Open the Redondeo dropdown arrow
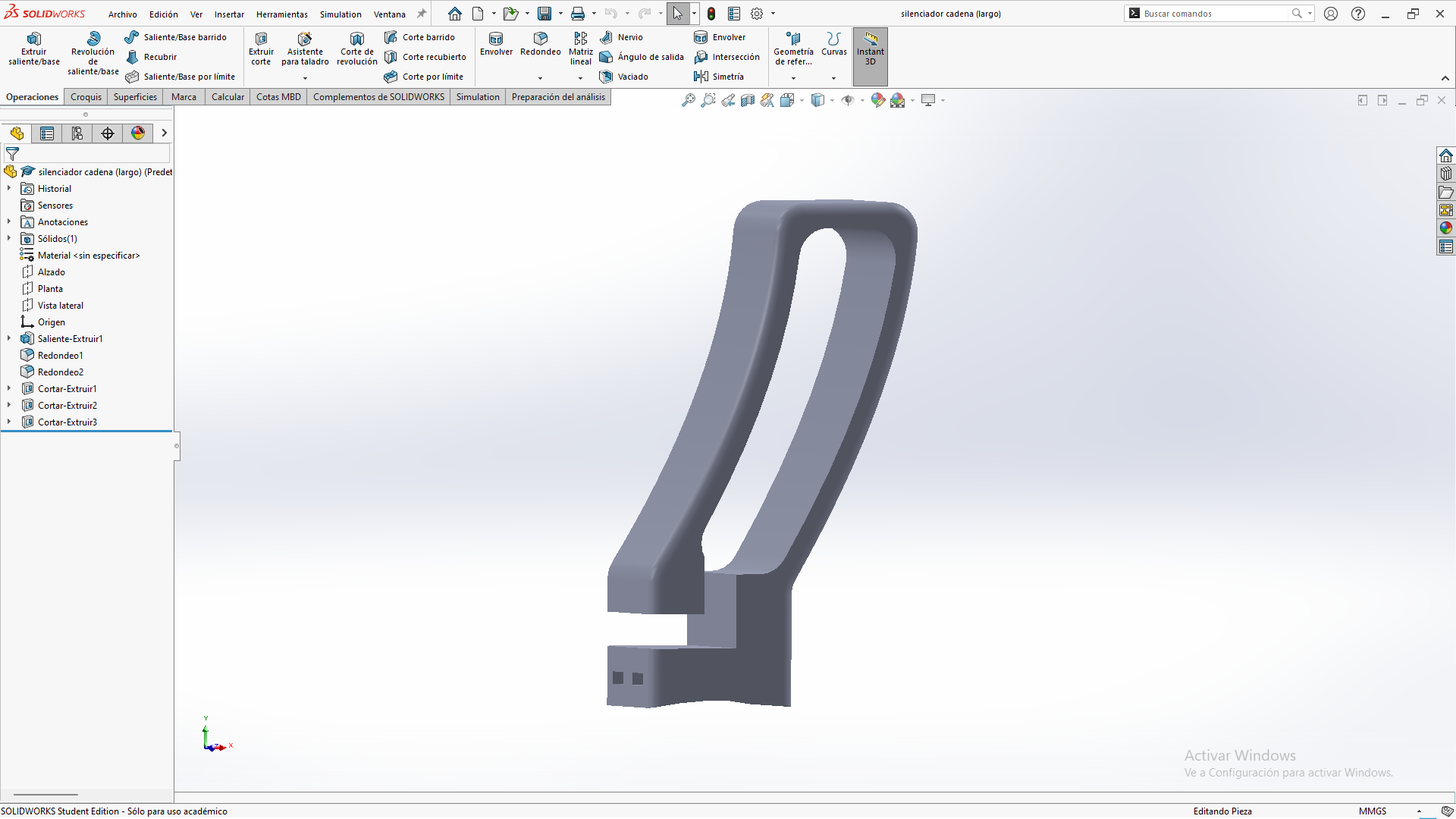 540,78
